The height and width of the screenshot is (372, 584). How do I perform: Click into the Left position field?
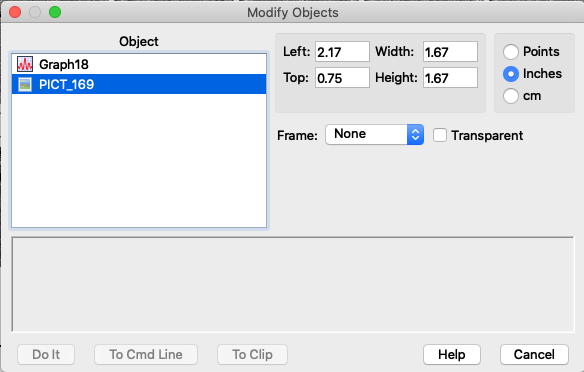point(342,52)
